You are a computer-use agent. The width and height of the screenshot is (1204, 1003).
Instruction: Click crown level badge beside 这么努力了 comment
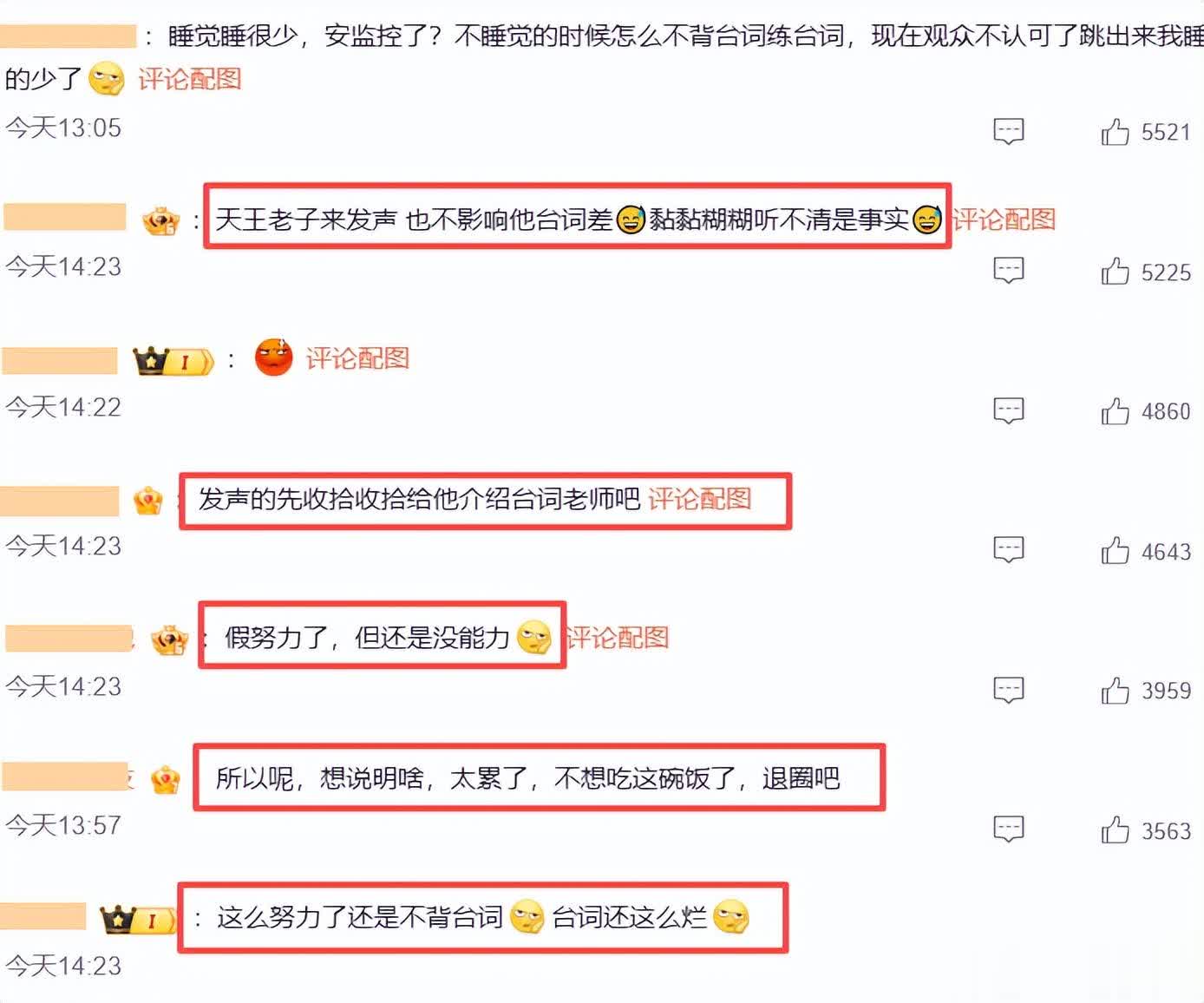coord(139,920)
